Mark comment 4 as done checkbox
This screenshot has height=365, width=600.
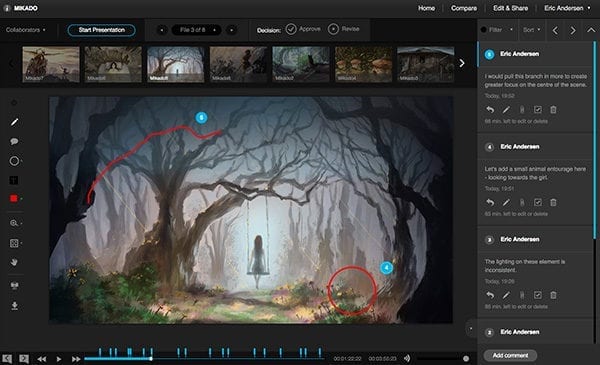click(538, 202)
